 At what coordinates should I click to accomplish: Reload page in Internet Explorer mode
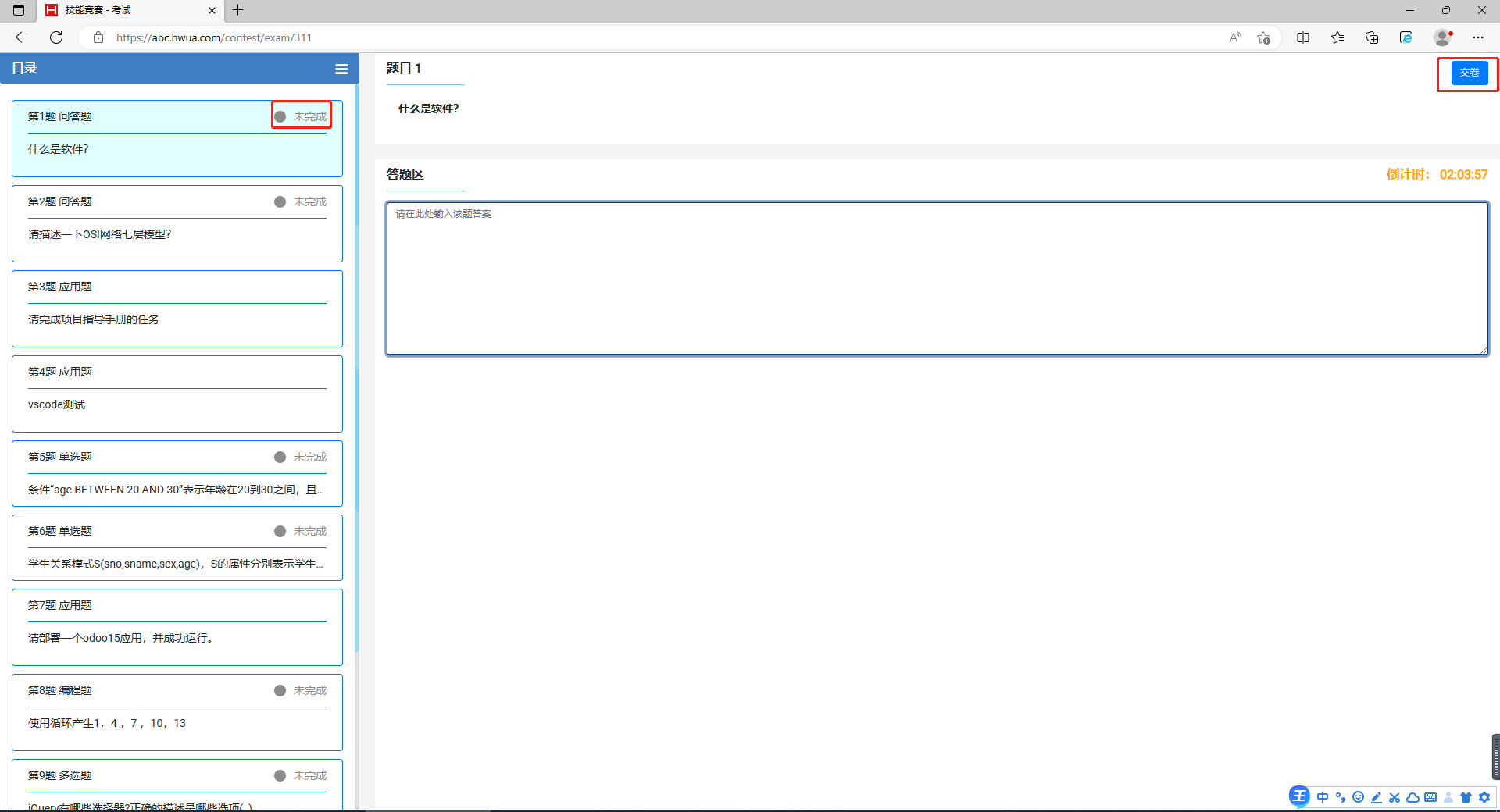click(x=1406, y=37)
